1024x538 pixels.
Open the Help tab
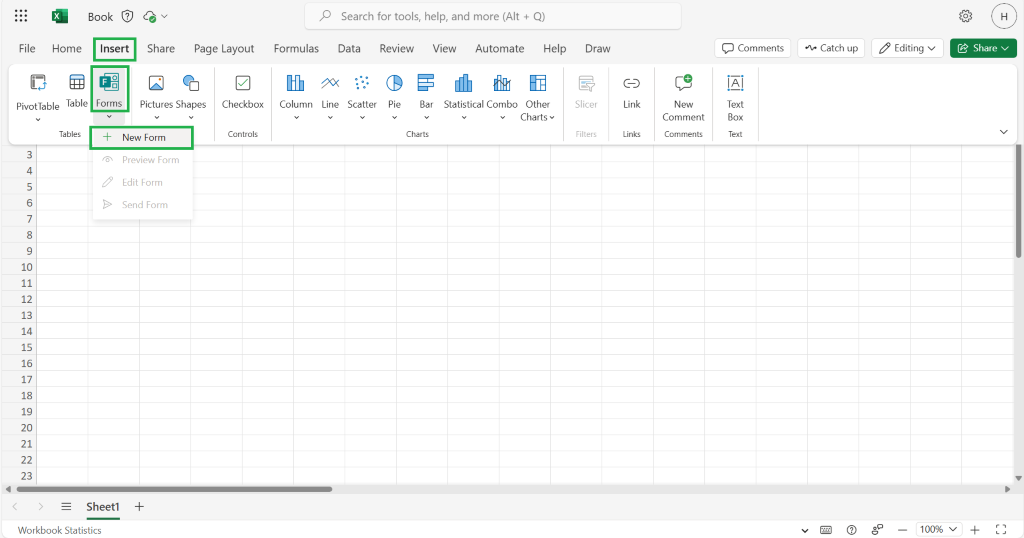pos(554,48)
